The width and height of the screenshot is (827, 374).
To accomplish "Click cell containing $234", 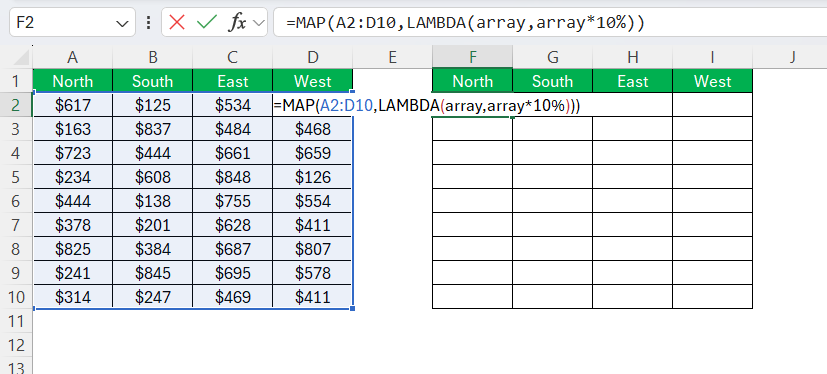I will (73, 177).
